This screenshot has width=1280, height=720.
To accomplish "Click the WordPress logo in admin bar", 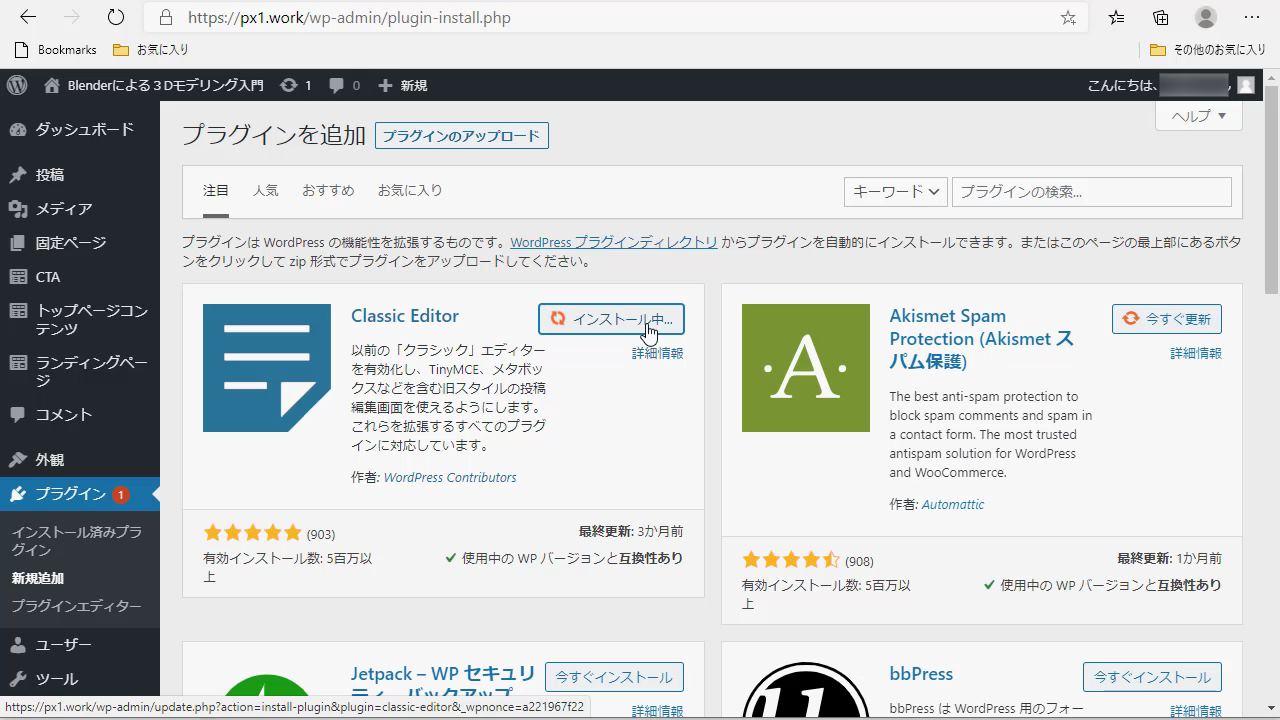I will (17, 85).
